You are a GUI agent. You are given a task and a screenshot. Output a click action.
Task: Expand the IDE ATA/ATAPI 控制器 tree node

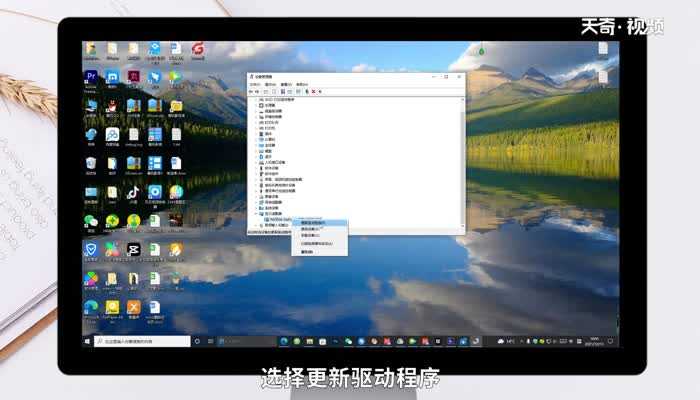coord(256,99)
